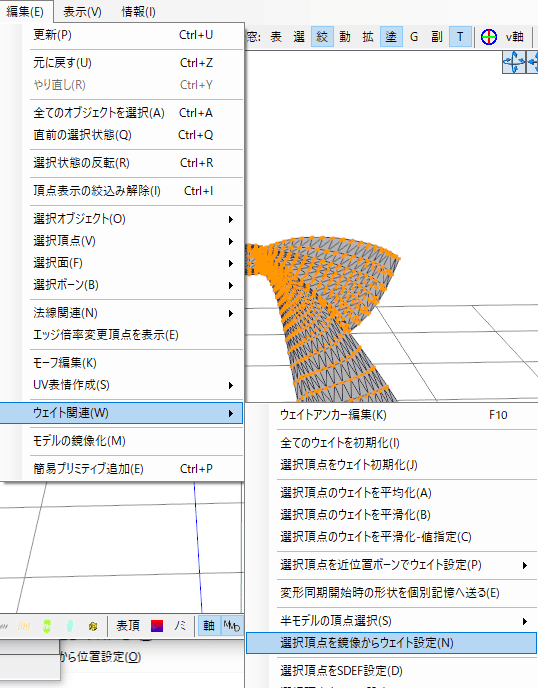Screen dimensions: 538x688
Task: Click the から位置設定(O) item behind the menu
Action: 100,657
